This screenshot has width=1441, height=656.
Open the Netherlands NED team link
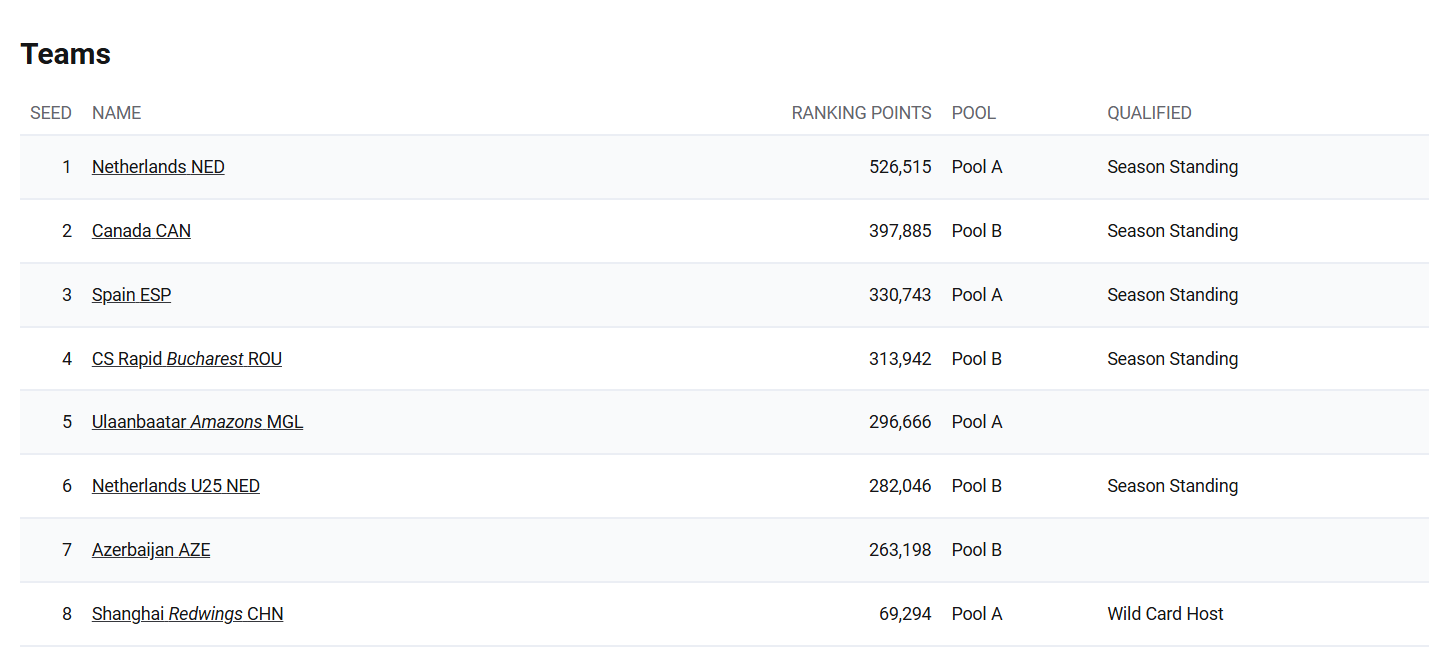158,167
